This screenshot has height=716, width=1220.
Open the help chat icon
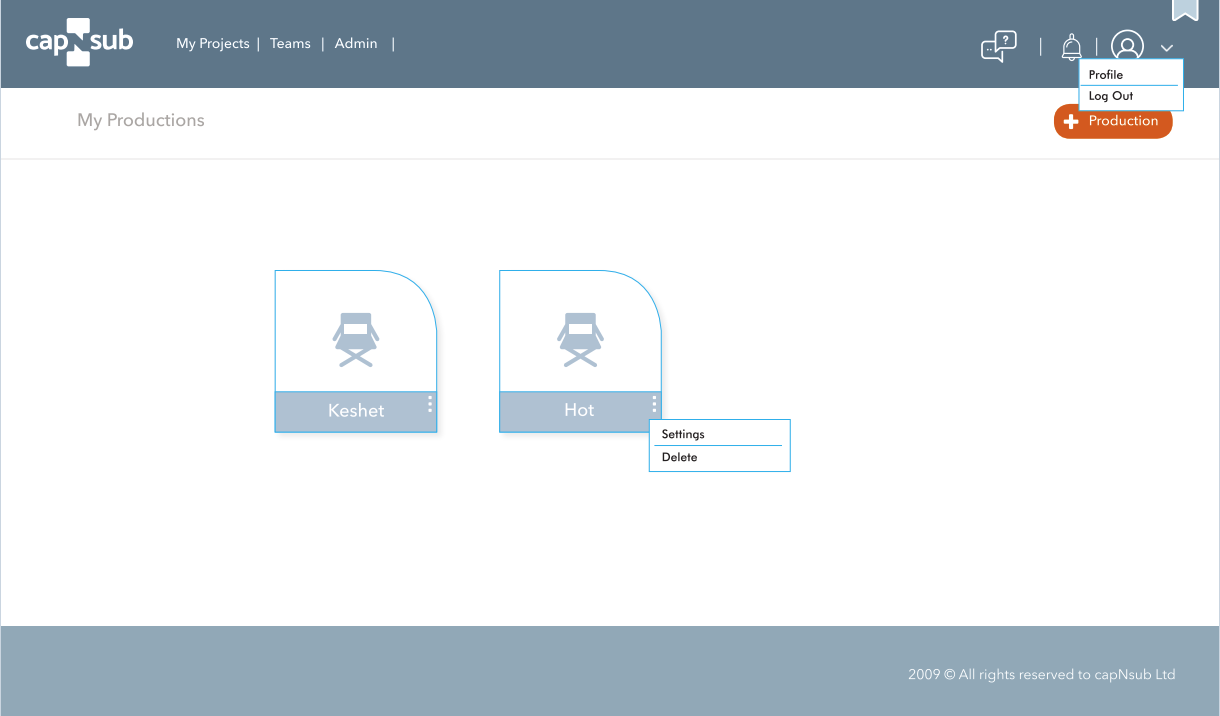point(998,46)
